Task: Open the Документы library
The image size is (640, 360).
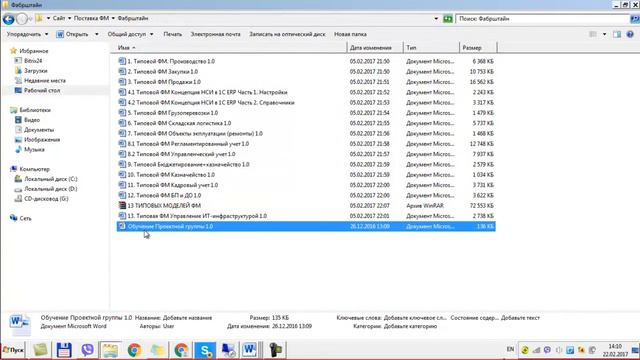Action: coord(39,130)
